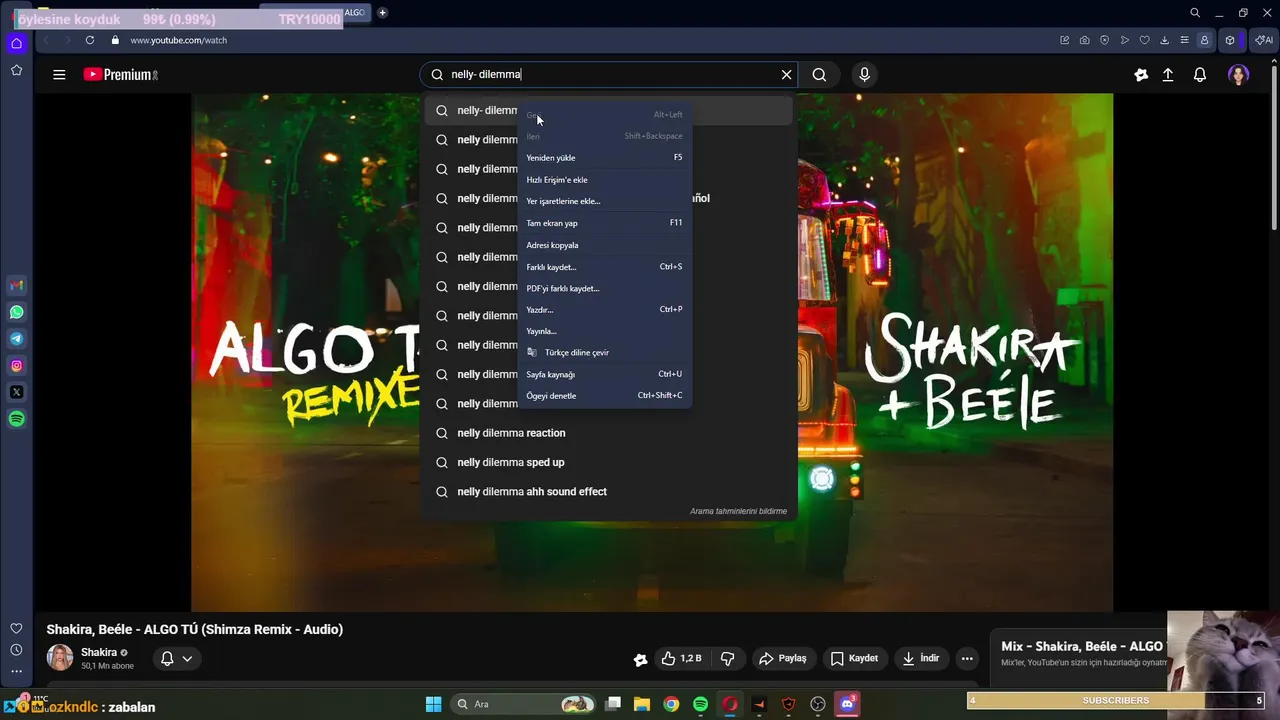The height and width of the screenshot is (720, 1280).
Task: Open File Explorer from the taskbar
Action: (x=642, y=704)
